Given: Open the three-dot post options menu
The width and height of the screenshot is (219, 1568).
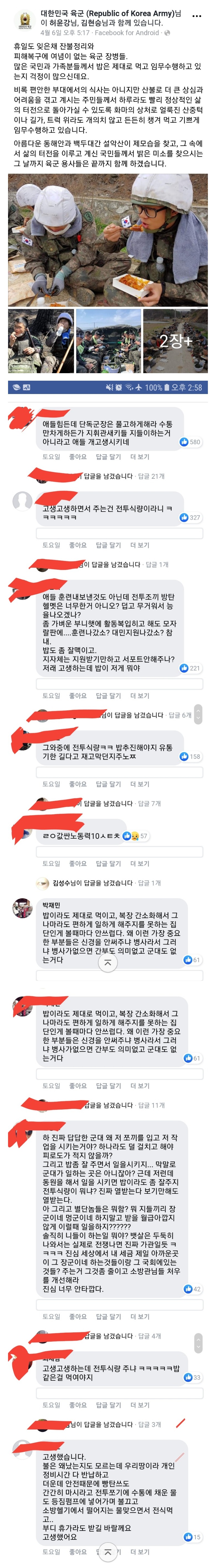Looking at the screenshot, I should coord(197,16).
